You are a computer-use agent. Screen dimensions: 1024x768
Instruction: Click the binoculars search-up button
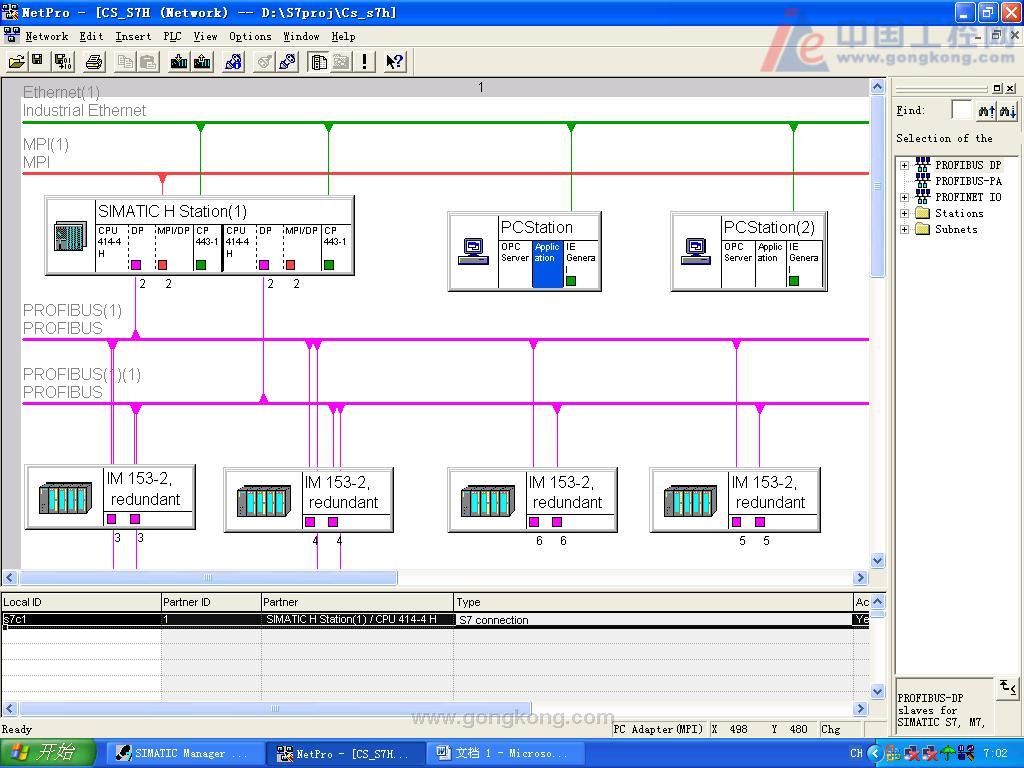[987, 111]
